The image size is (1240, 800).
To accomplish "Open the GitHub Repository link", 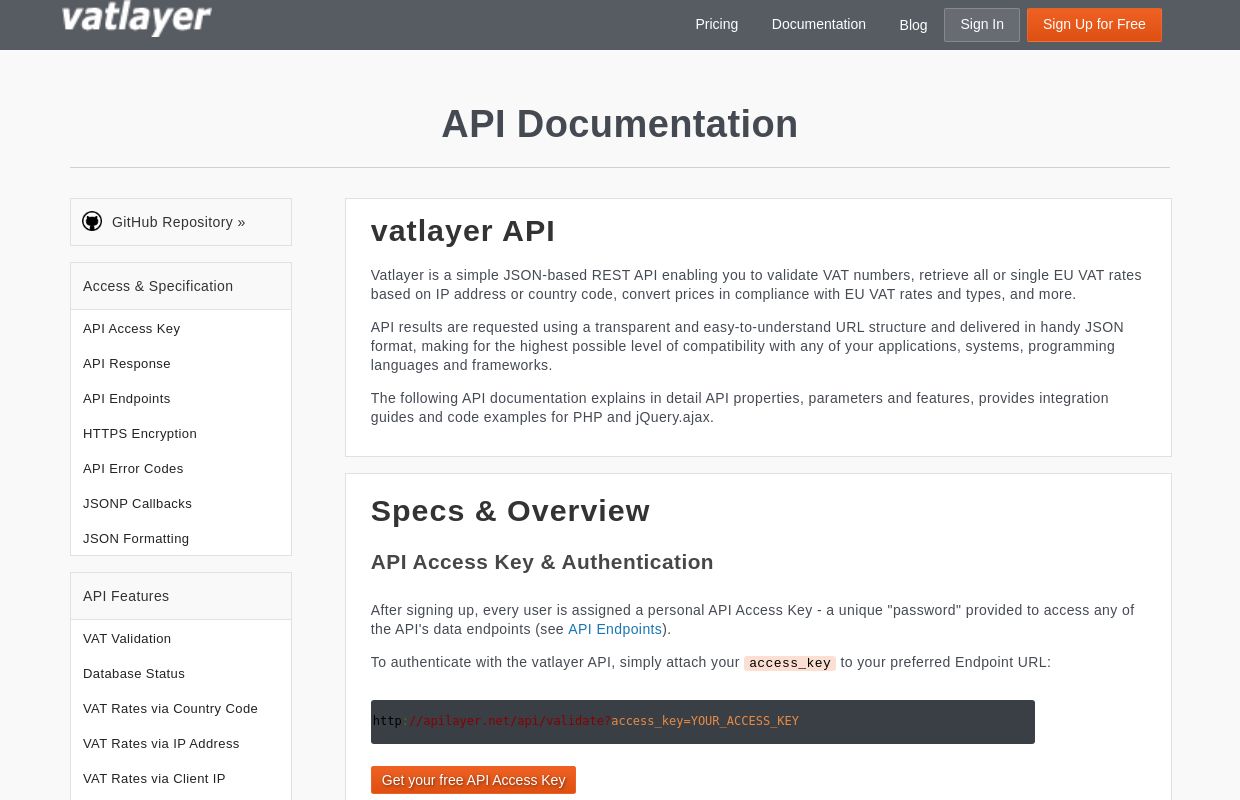I will coord(179,222).
